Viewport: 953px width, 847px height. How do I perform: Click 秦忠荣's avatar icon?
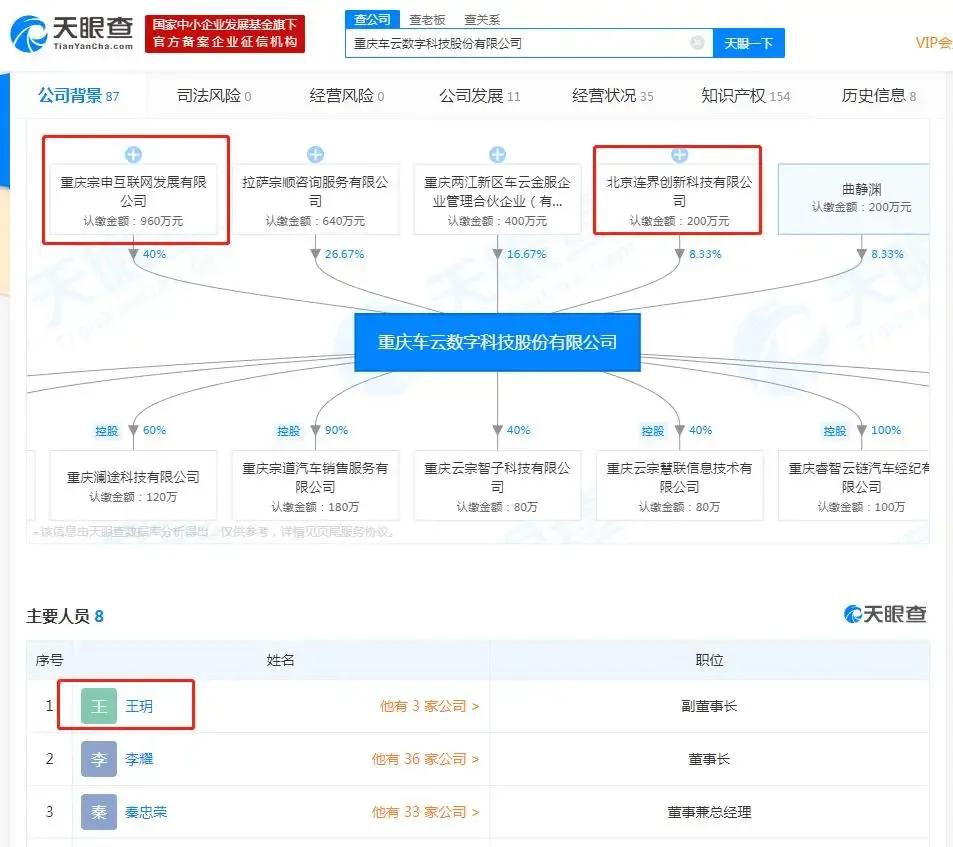coord(98,812)
